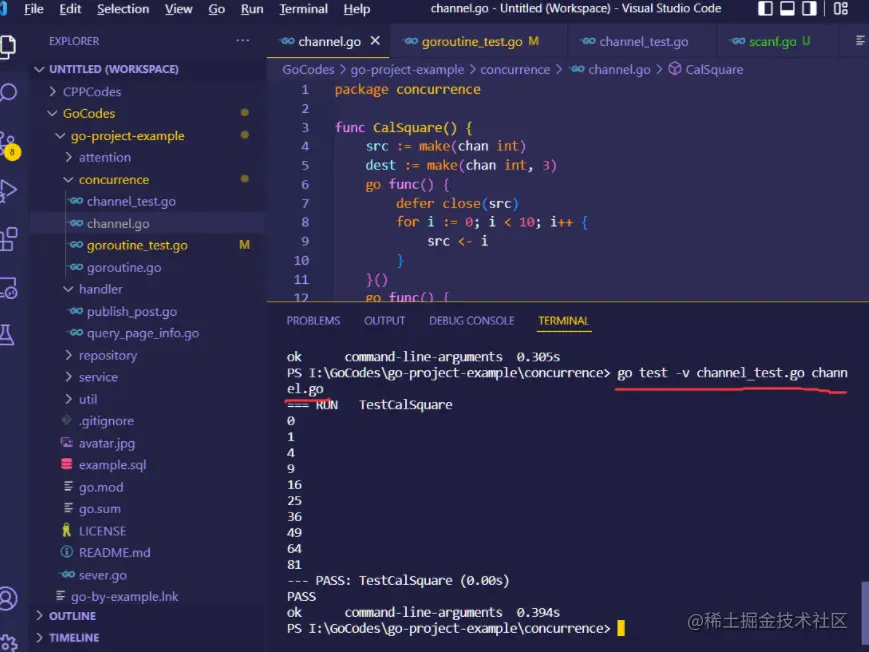Select the channel.go editor tab

(329, 42)
